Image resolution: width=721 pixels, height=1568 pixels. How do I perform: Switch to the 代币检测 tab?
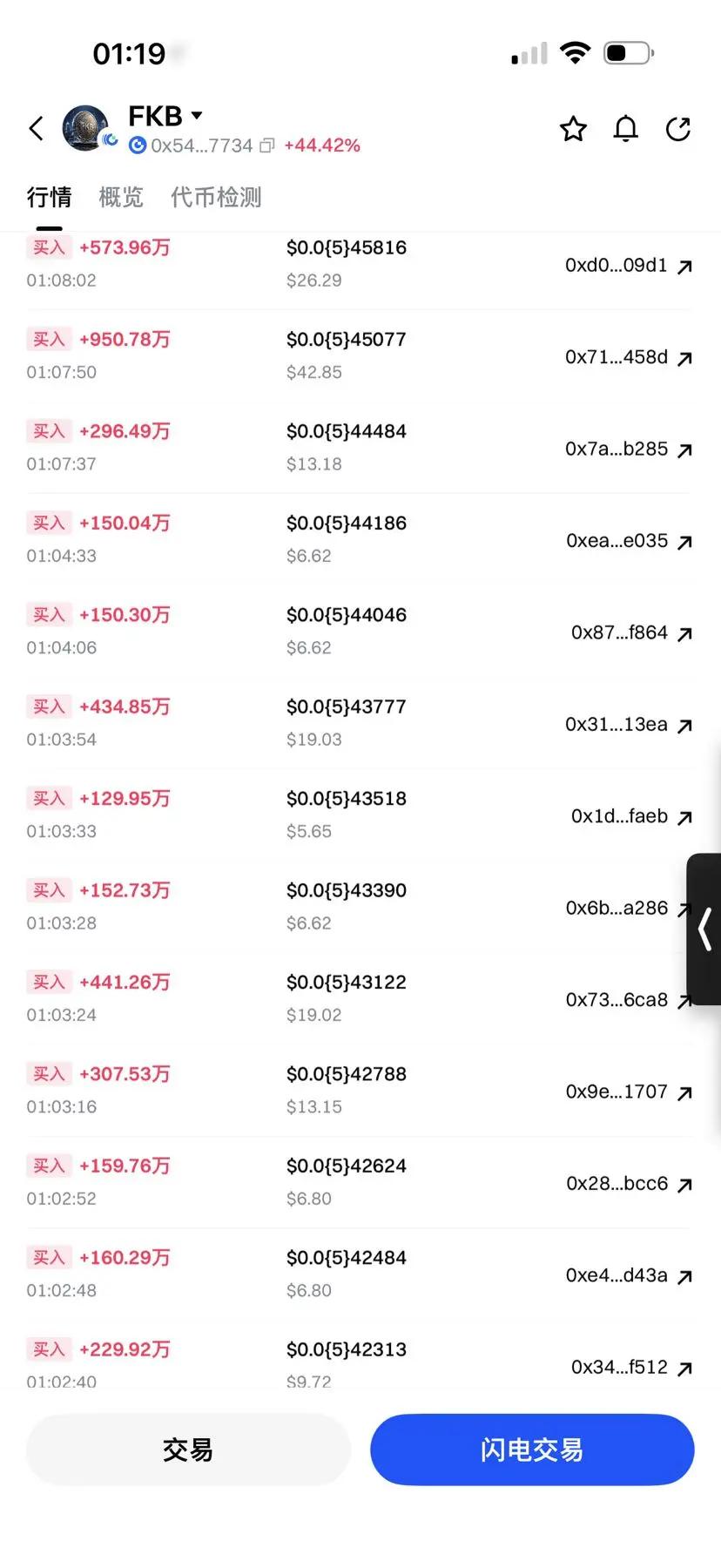(x=216, y=197)
